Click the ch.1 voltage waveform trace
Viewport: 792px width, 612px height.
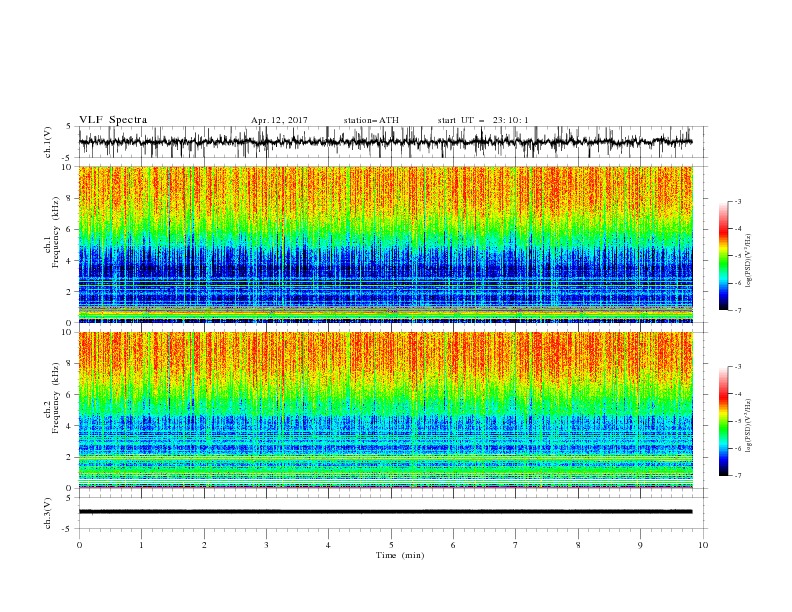(x=386, y=142)
